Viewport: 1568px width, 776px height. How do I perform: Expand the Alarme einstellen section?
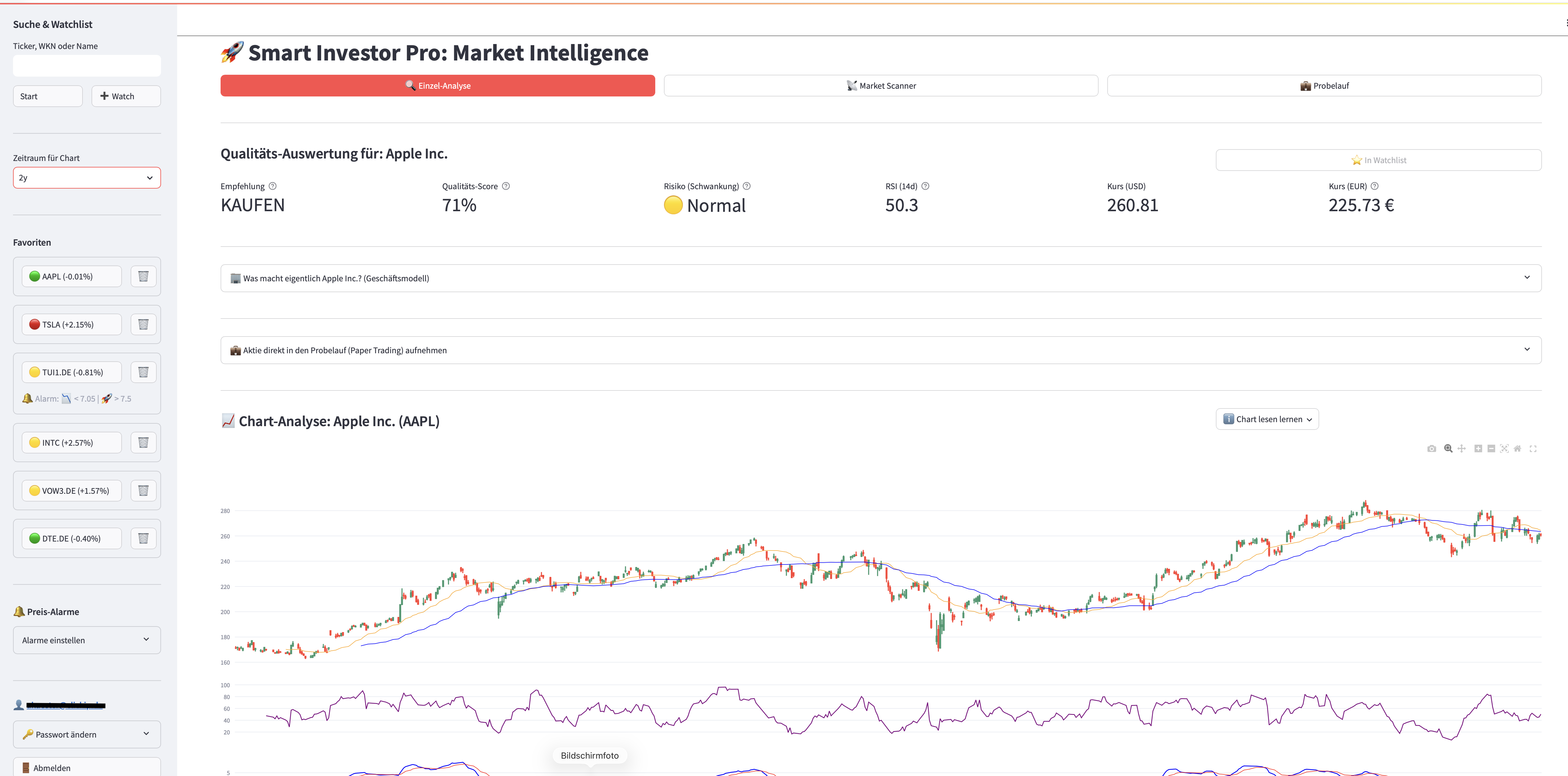point(87,640)
